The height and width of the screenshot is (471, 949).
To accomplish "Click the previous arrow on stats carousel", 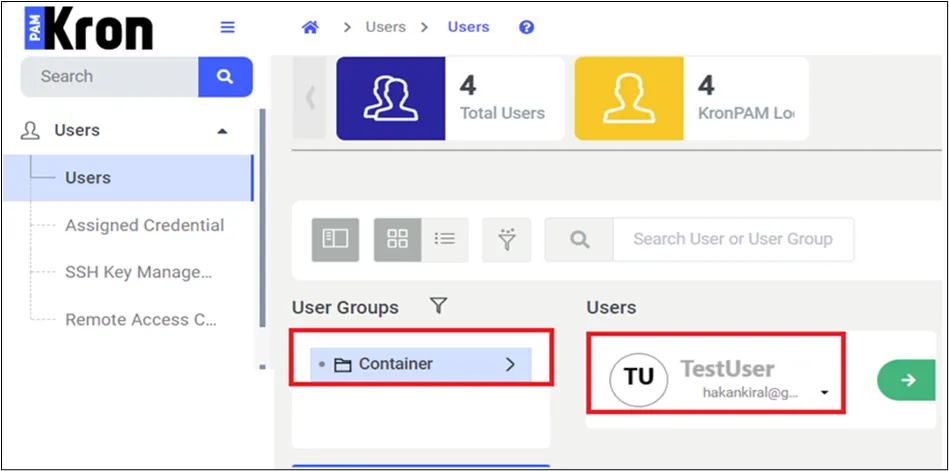I will pyautogui.click(x=309, y=98).
